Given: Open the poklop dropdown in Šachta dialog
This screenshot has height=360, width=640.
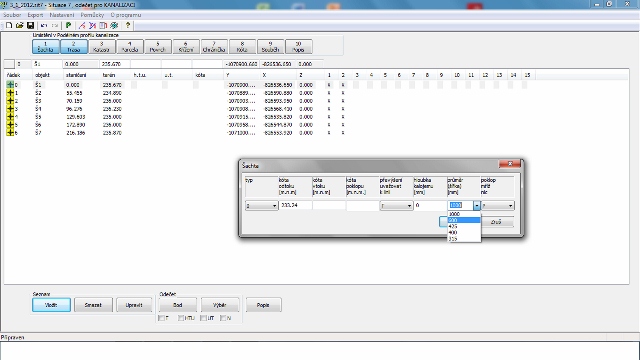Looking at the screenshot, I should [498, 206].
